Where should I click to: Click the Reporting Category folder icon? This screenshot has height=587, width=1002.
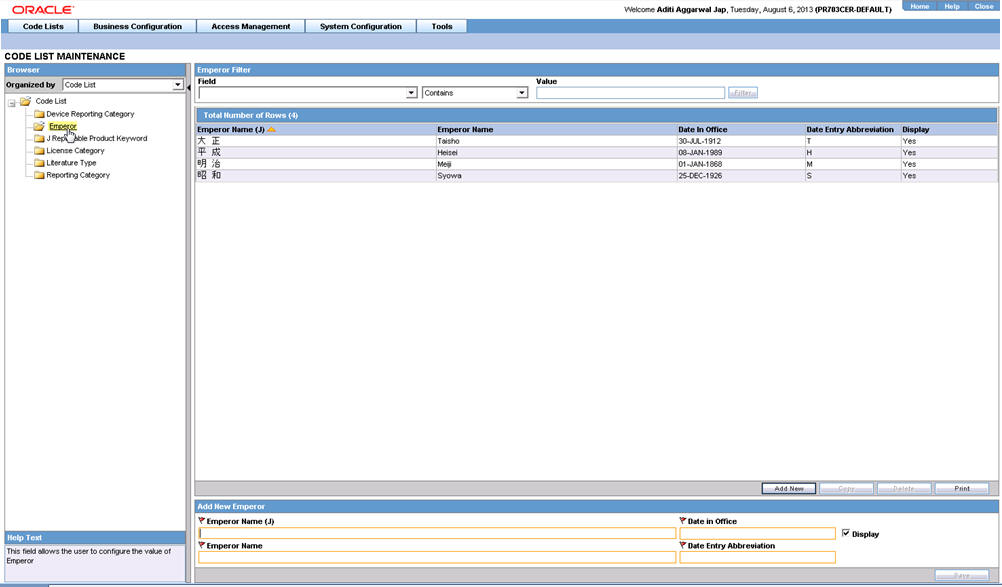pos(39,175)
